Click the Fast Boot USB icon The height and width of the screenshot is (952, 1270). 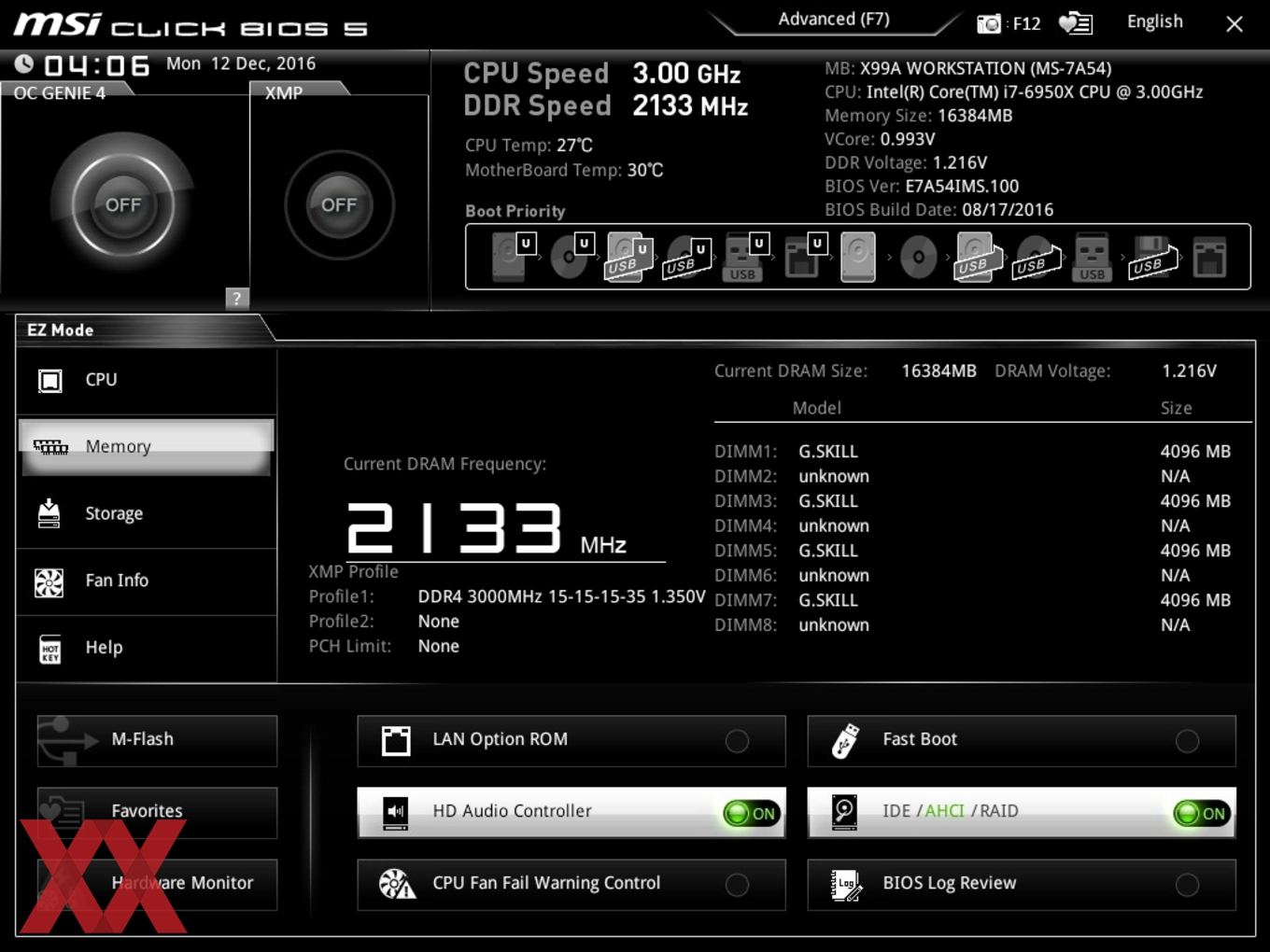coord(845,740)
